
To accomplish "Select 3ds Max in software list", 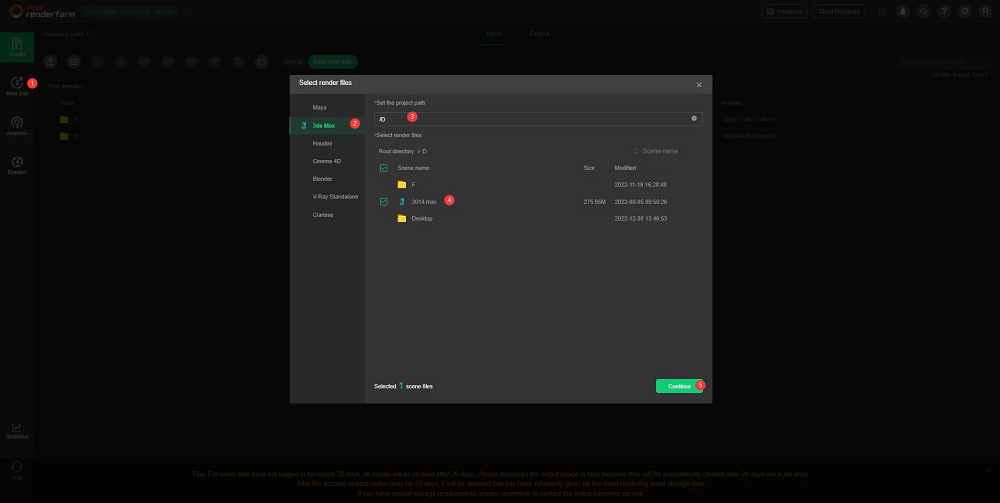I will point(327,126).
